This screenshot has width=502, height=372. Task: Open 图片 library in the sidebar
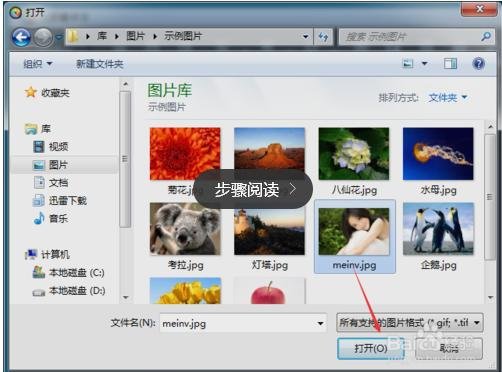pyautogui.click(x=59, y=165)
